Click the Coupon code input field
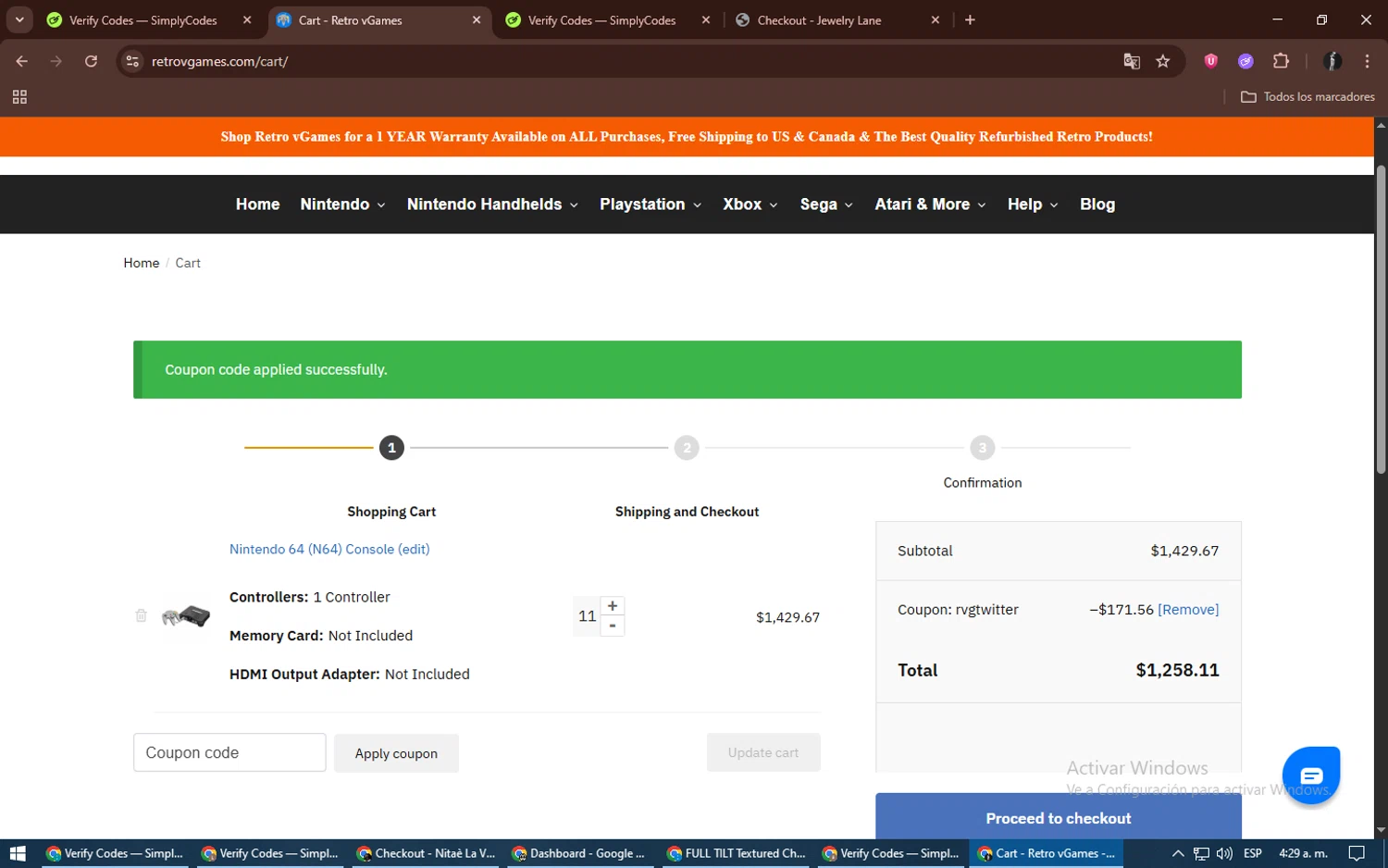This screenshot has height=868, width=1388. pos(229,752)
